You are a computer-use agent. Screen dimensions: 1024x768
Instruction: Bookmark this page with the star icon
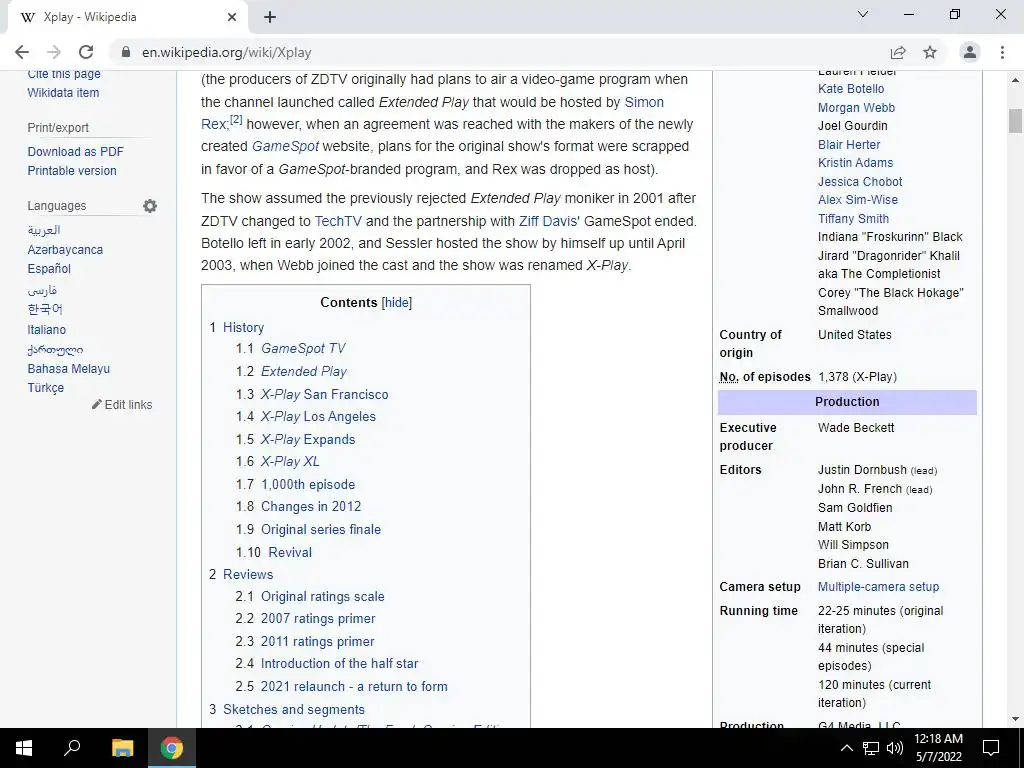click(930, 52)
